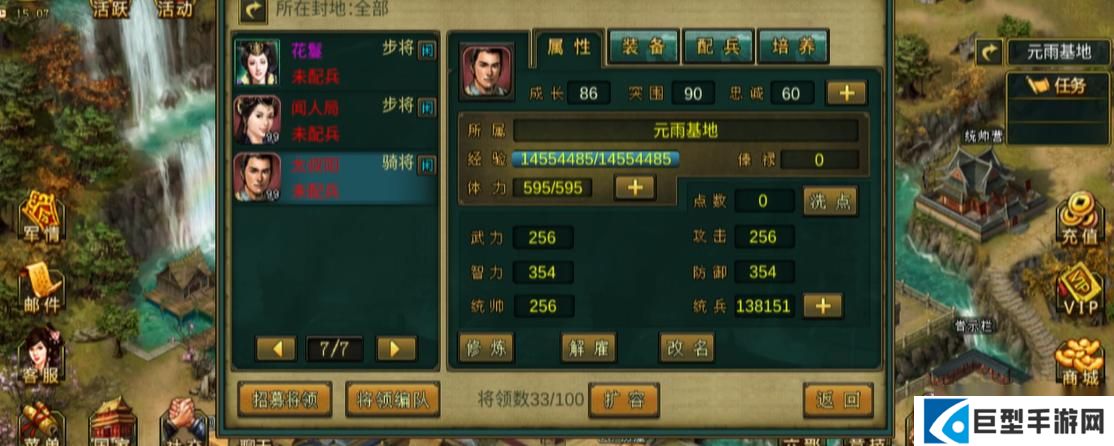Viewport: 1114px width, 446px height.
Task: Switch to the 培养 training tab
Action: pos(793,48)
